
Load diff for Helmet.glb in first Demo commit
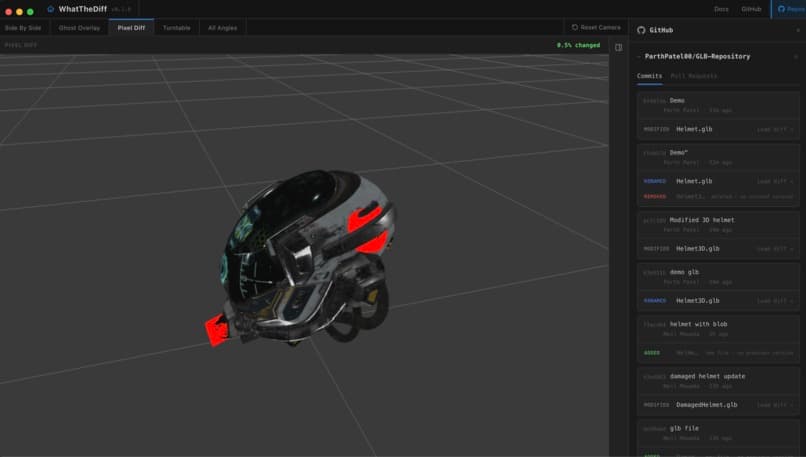(775, 130)
